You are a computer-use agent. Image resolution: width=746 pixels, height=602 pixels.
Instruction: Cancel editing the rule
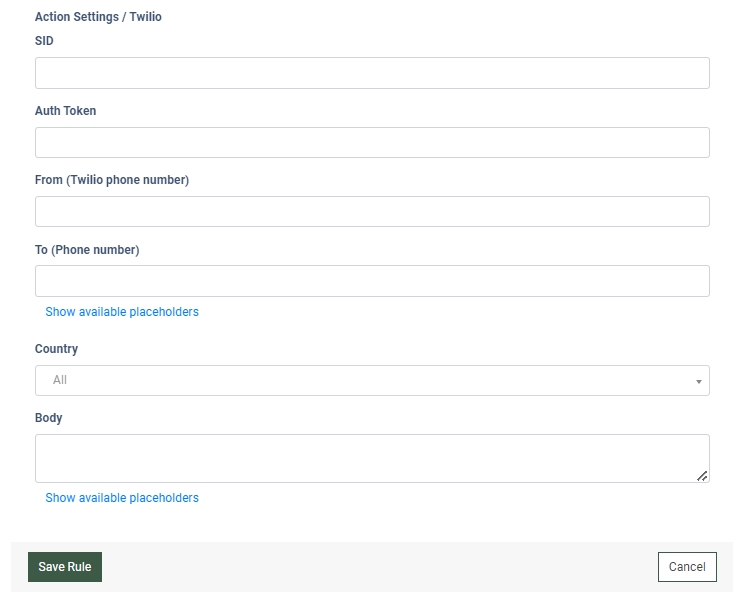click(687, 567)
